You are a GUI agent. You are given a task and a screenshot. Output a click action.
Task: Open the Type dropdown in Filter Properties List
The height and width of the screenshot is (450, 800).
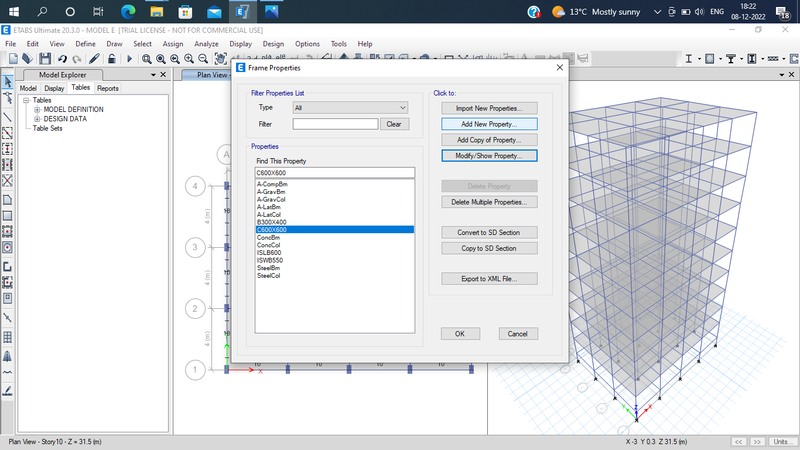(x=351, y=108)
